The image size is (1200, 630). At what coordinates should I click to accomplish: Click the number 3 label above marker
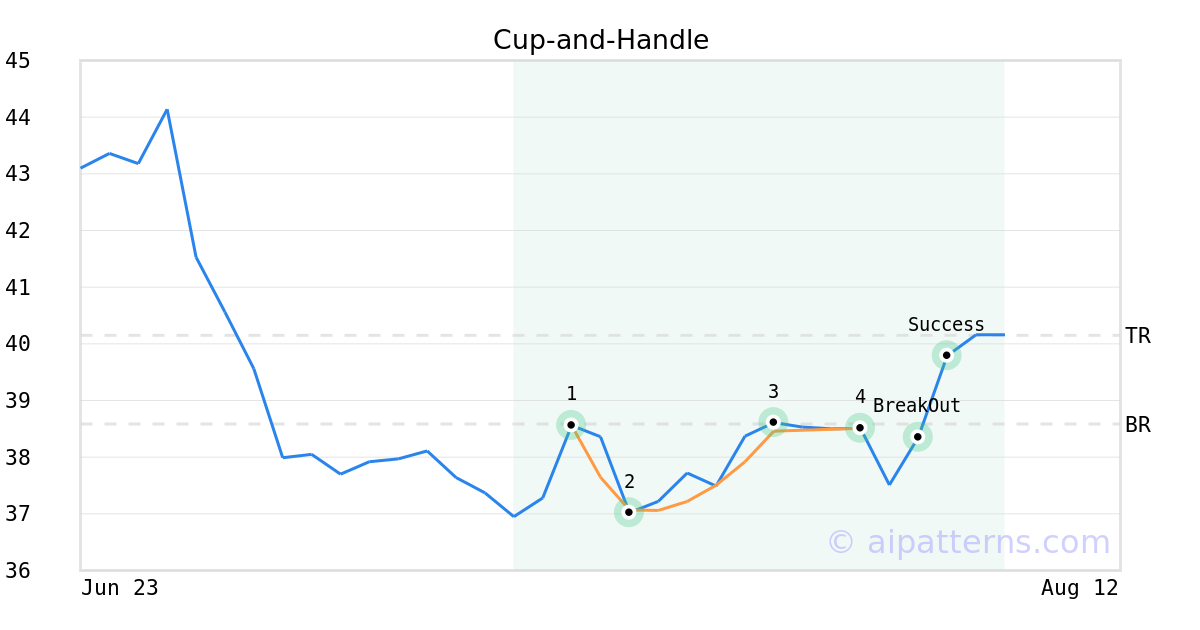point(773,392)
